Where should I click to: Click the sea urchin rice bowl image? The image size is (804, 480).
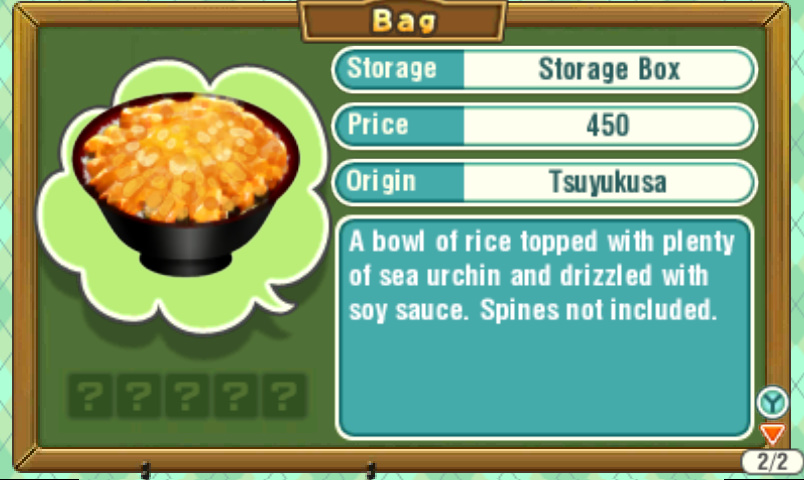click(186, 185)
